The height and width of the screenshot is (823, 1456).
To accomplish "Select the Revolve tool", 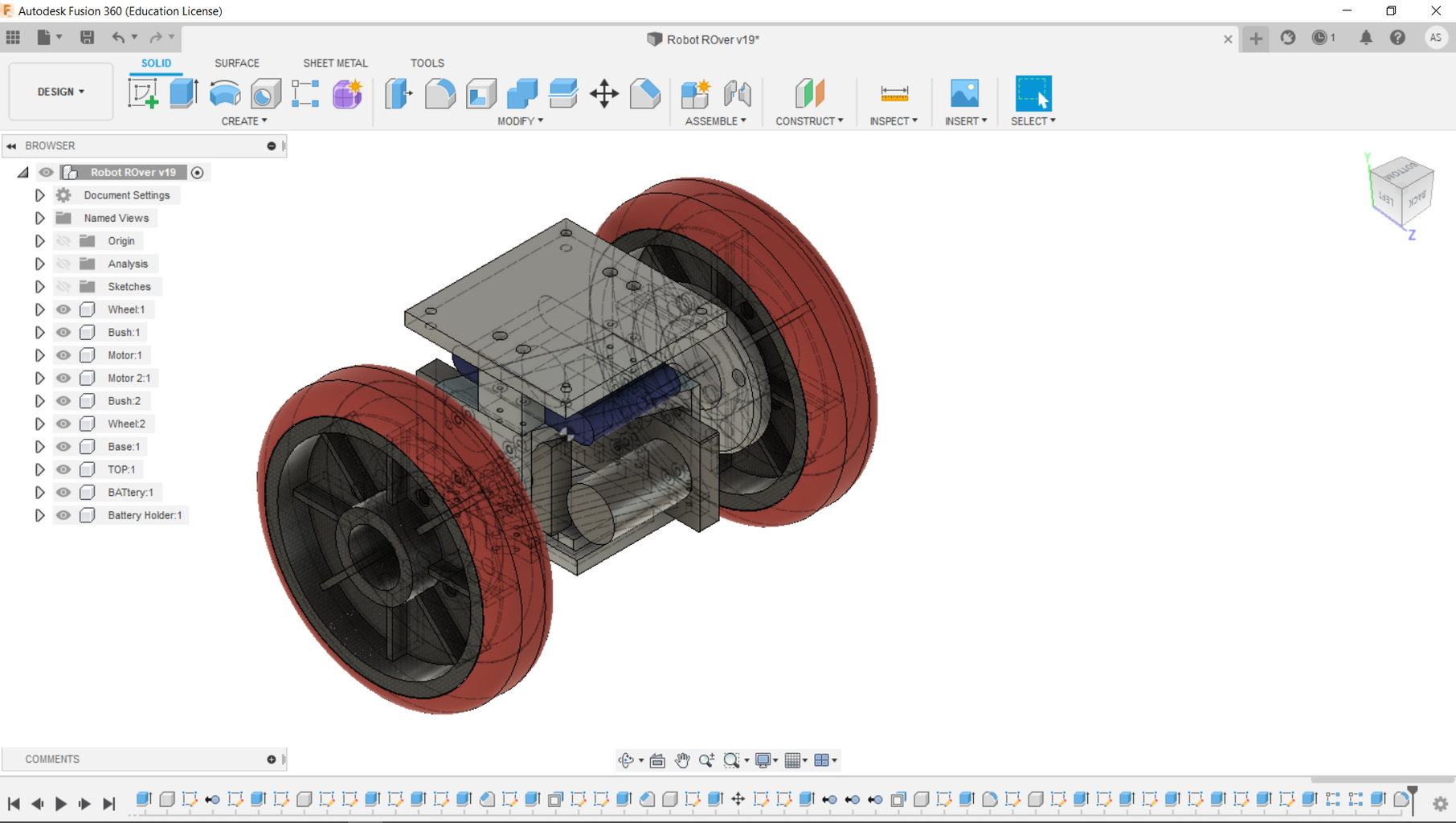I will (225, 94).
